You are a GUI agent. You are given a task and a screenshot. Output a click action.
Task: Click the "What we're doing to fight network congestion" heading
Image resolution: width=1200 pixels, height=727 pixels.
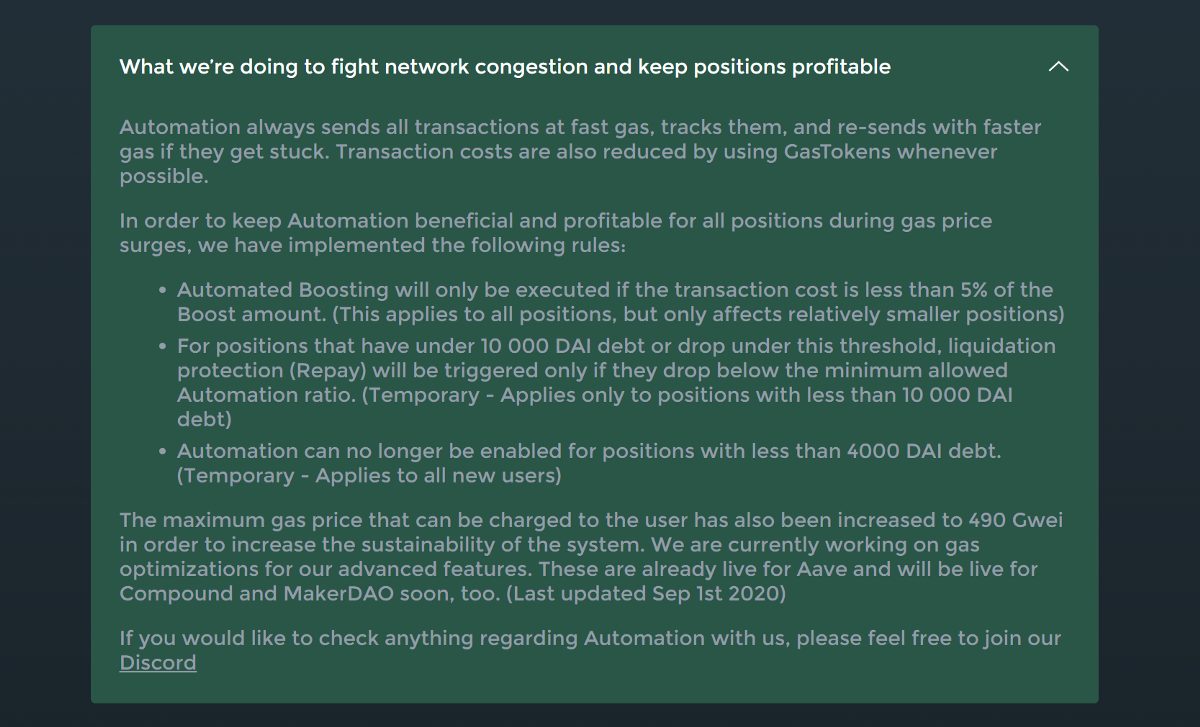(x=505, y=67)
